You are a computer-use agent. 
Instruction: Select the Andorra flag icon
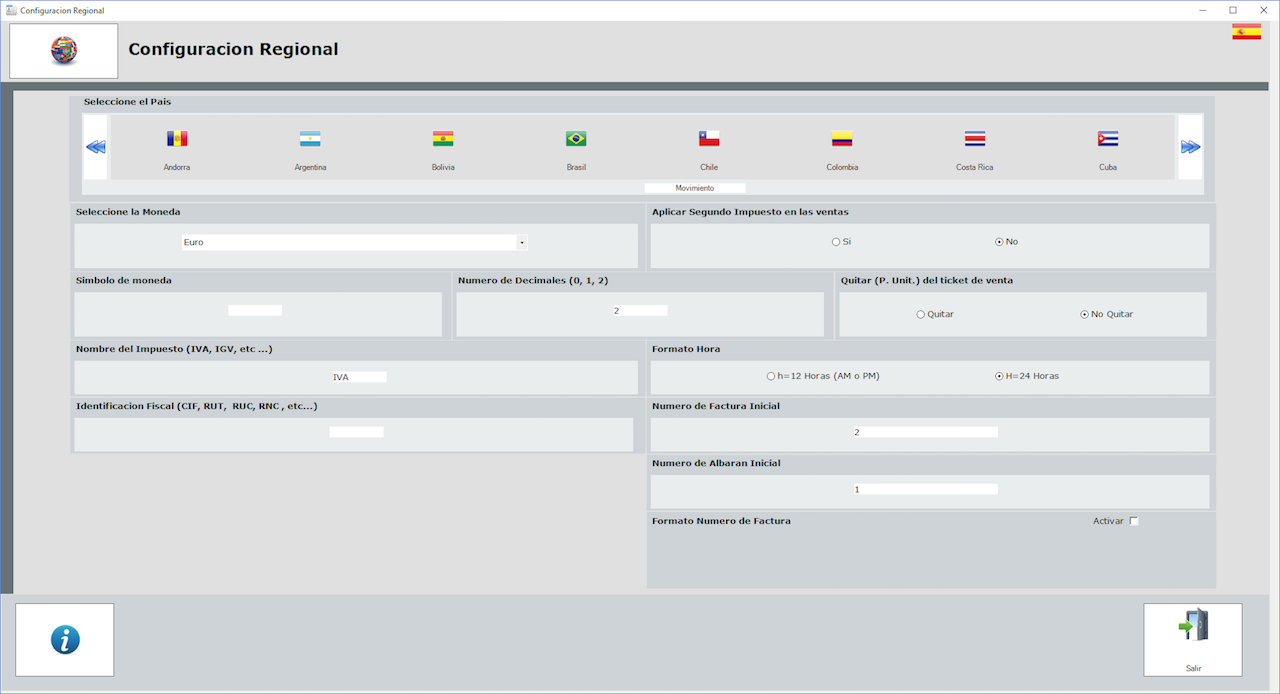(x=177, y=139)
